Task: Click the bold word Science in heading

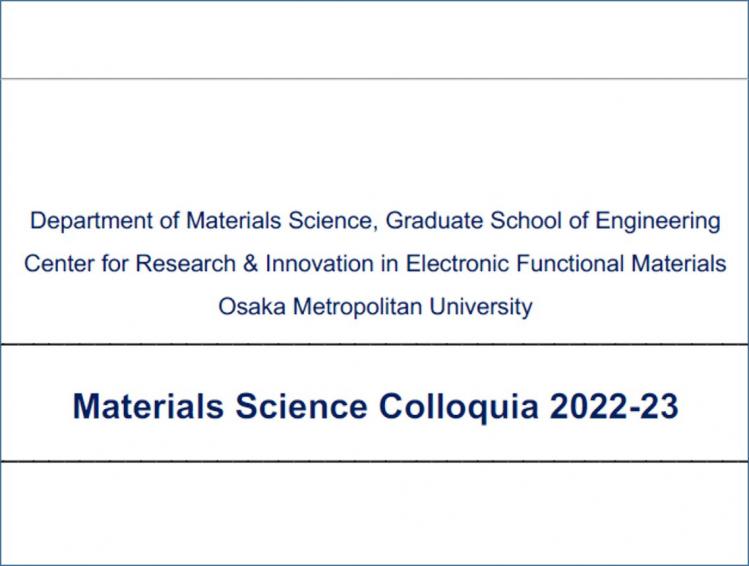Action: point(301,406)
